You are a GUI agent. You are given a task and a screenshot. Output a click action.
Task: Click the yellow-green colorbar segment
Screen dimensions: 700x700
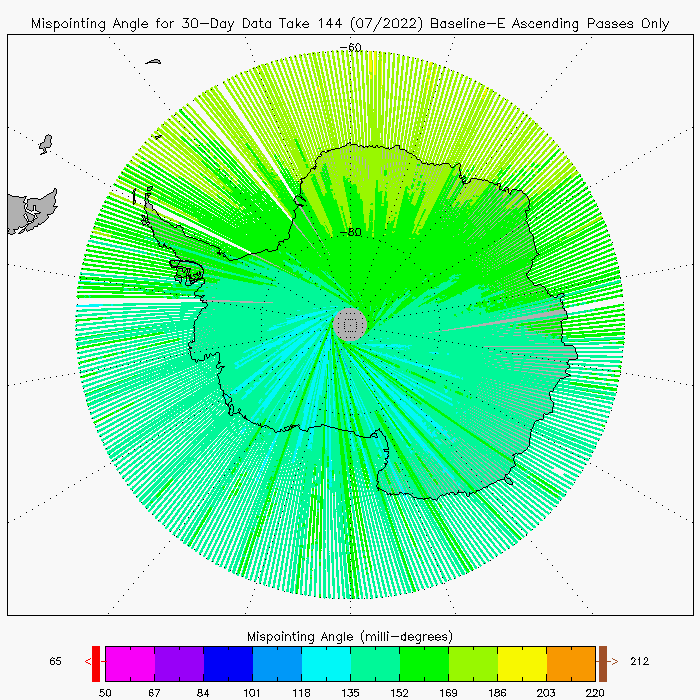pos(473,663)
